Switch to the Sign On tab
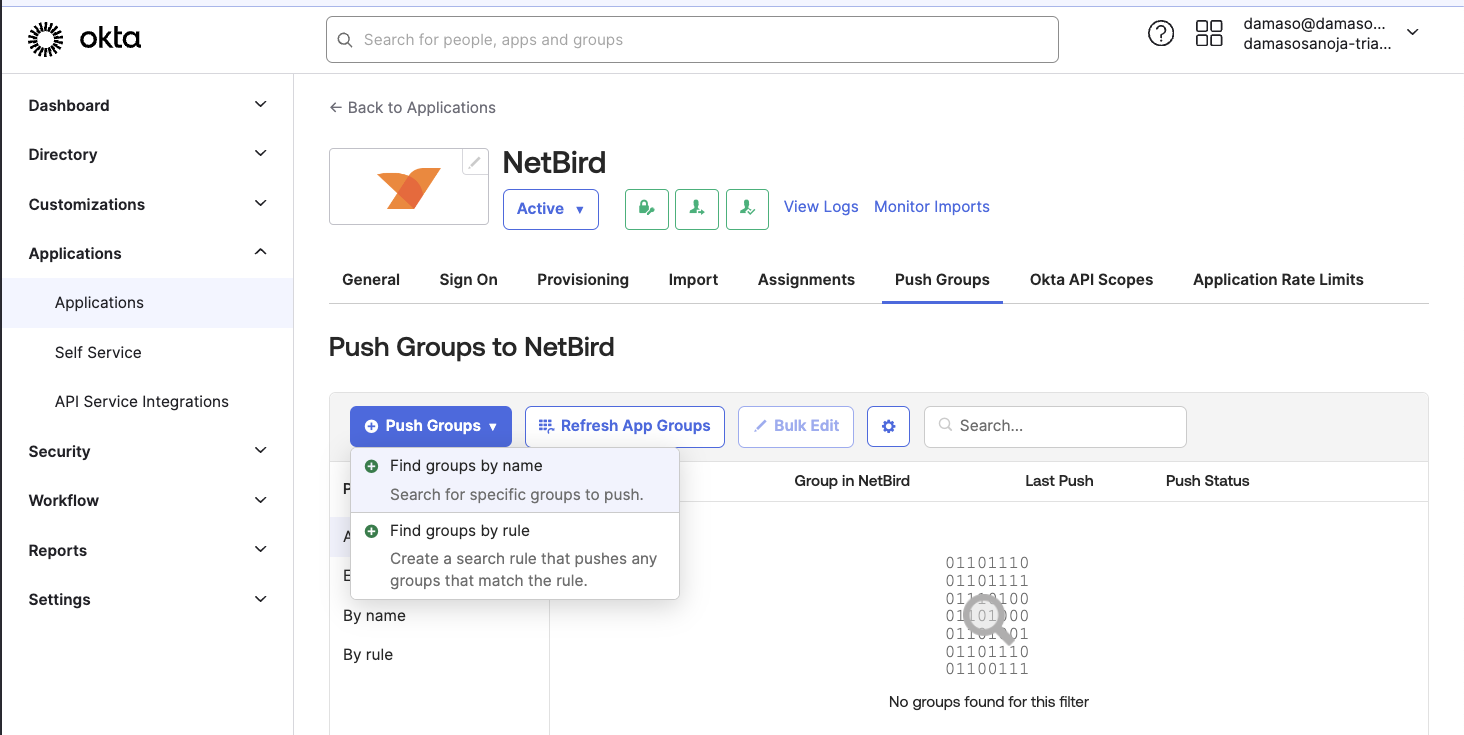The height and width of the screenshot is (735, 1464). [468, 279]
